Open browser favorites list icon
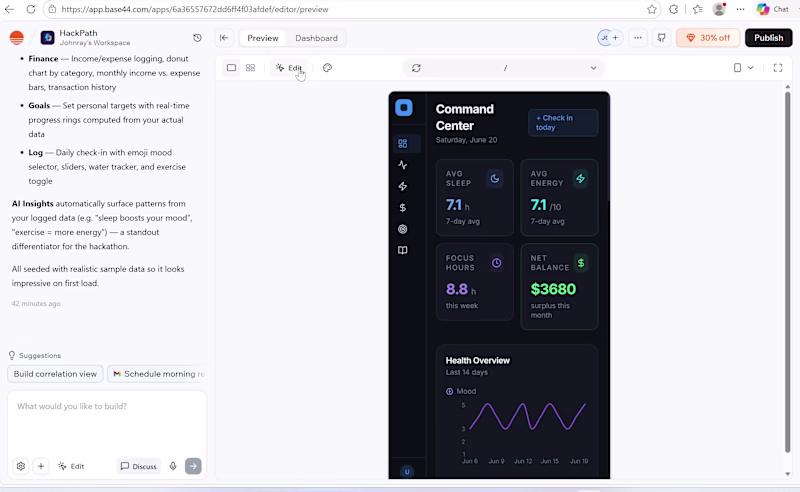The height and width of the screenshot is (492, 800). (x=697, y=9)
